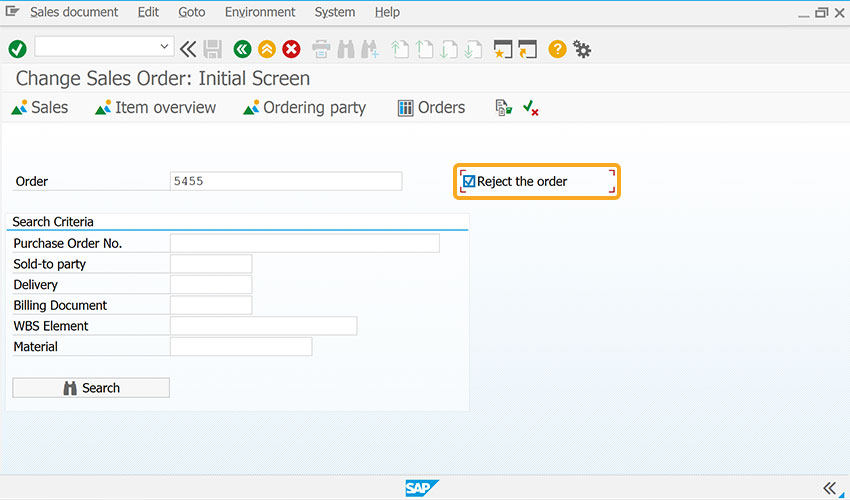
Task: Click the Find Next binoculars icon
Action: (370, 49)
